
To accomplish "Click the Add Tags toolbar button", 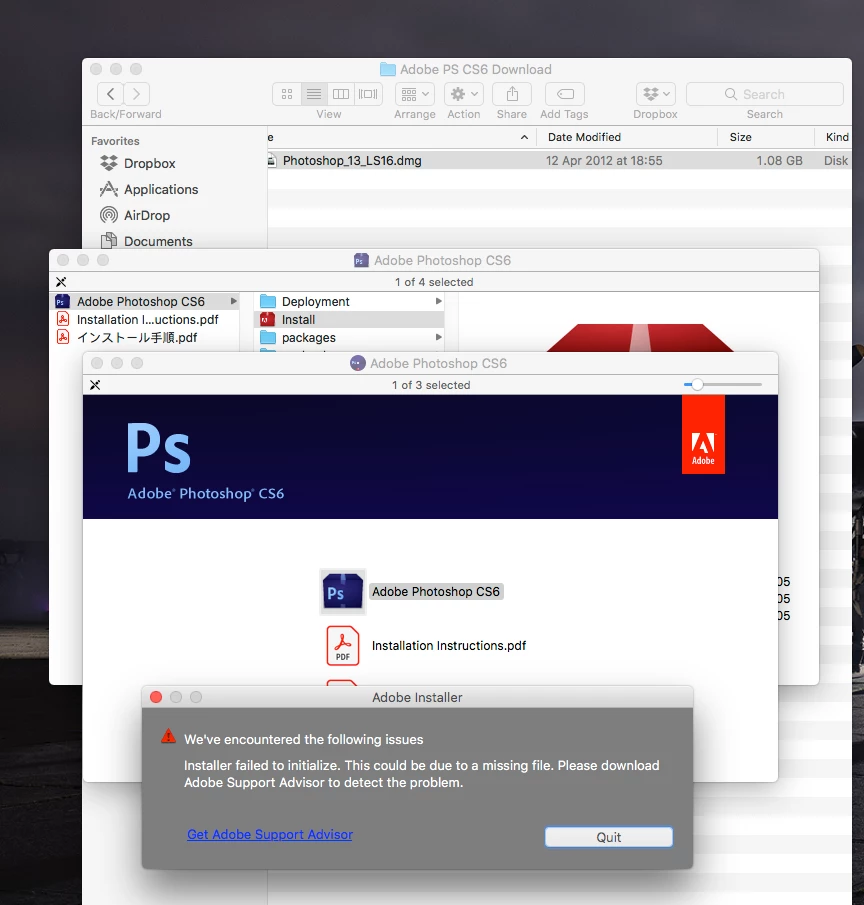I will coord(565,94).
